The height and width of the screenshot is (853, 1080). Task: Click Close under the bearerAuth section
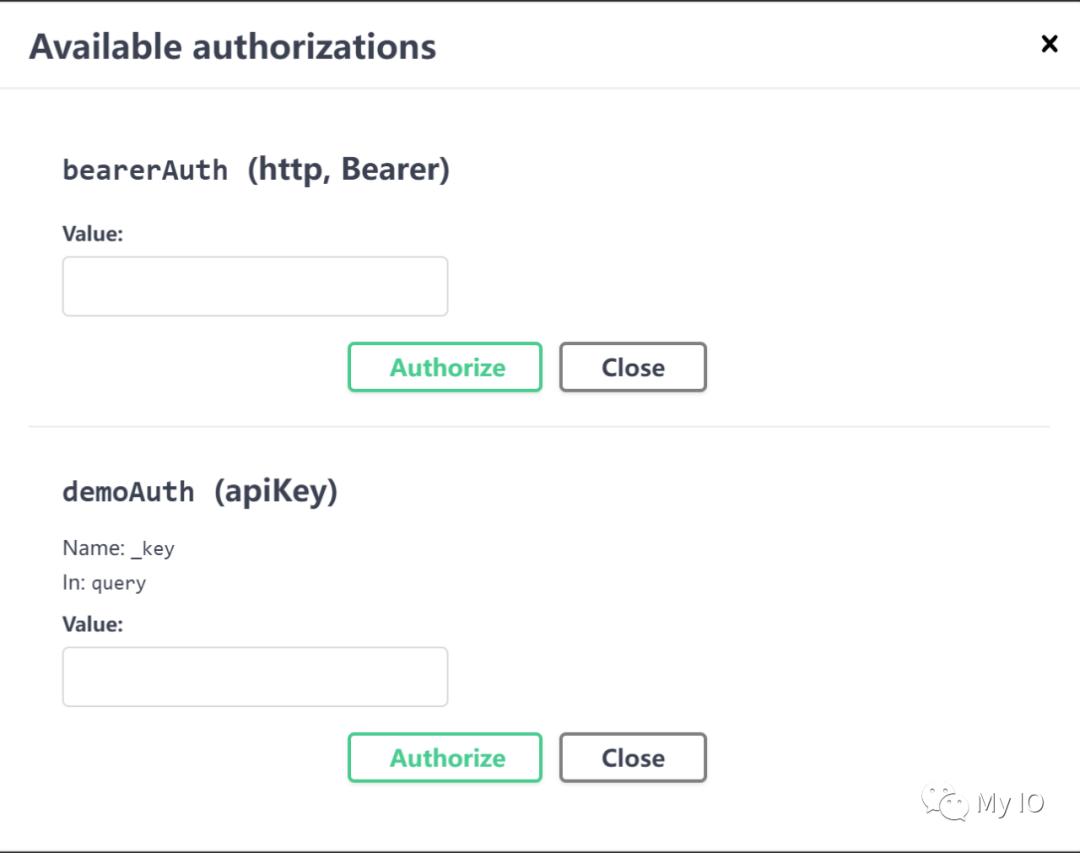pyautogui.click(x=633, y=367)
